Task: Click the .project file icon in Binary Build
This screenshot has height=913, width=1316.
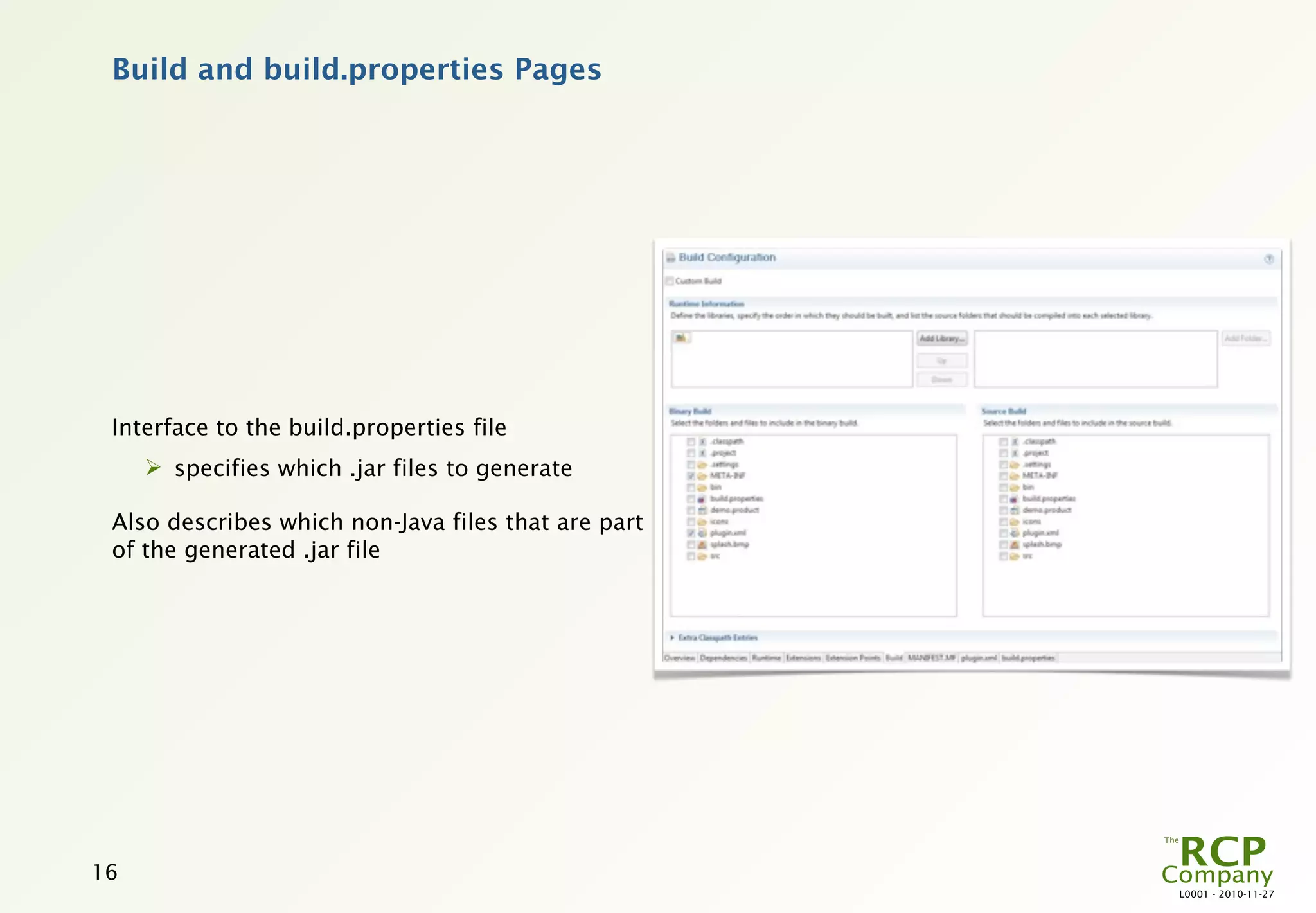Action: [x=702, y=453]
